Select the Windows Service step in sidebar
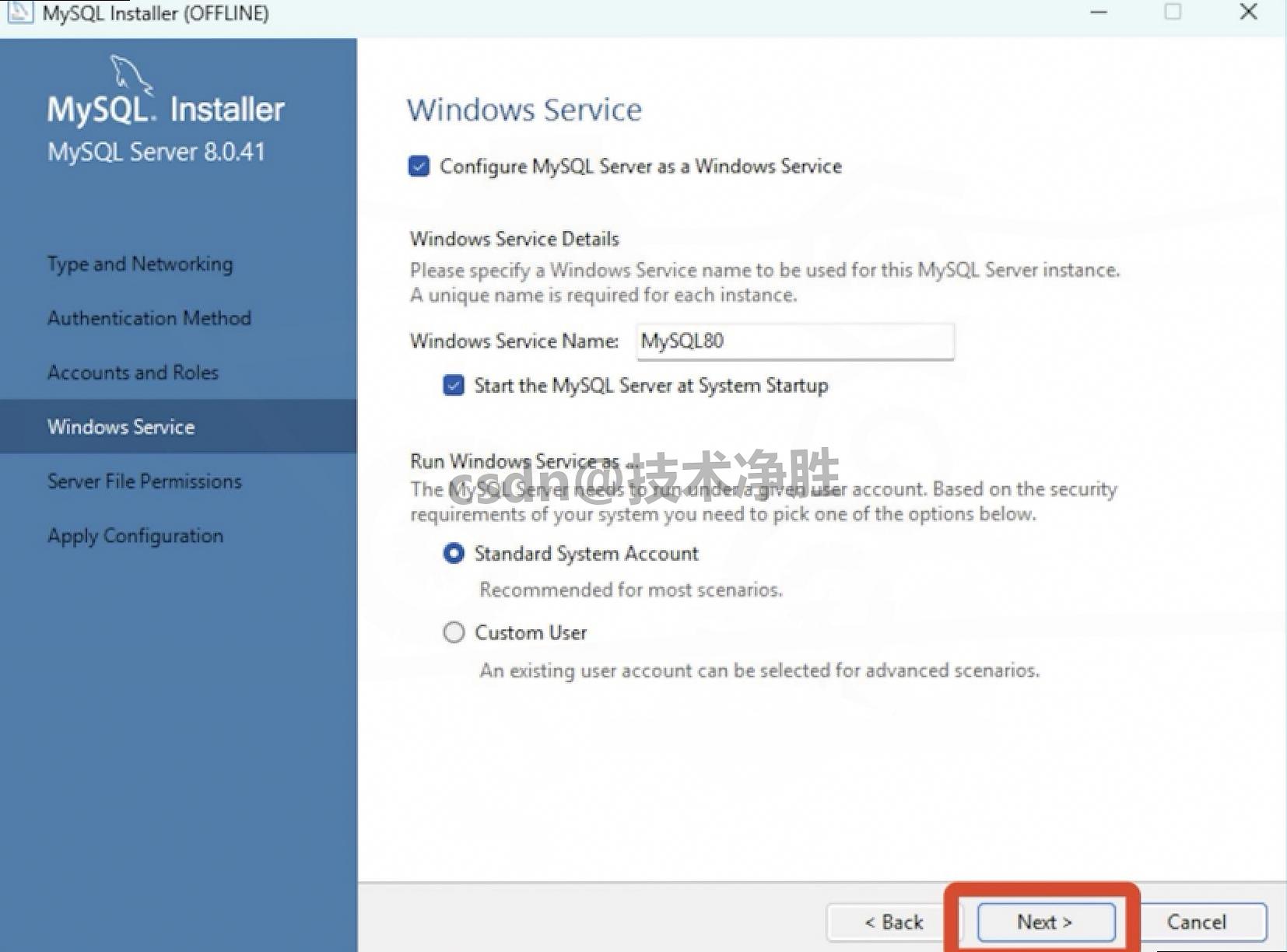 pos(178,426)
